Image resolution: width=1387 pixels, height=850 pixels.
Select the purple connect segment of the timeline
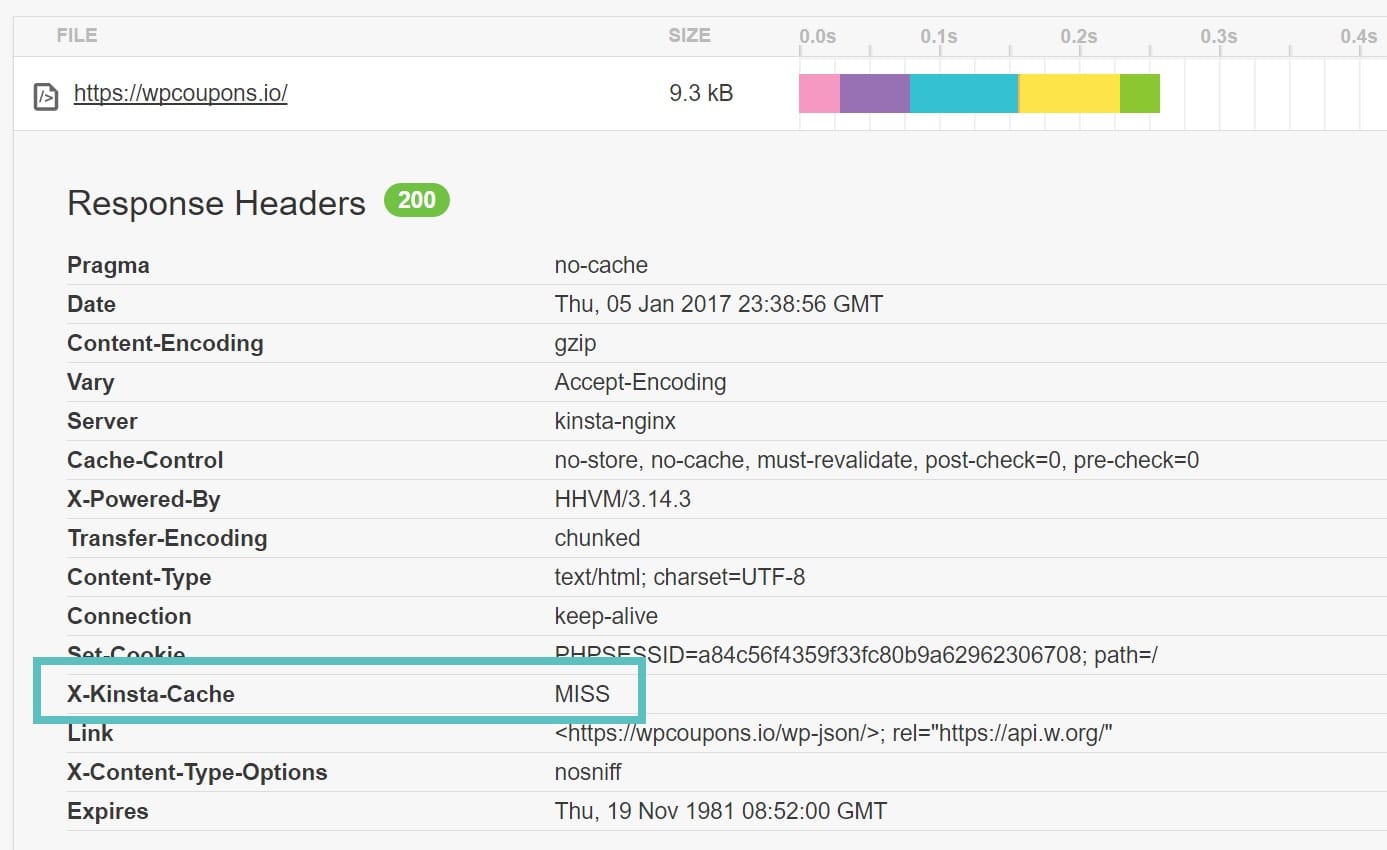(x=873, y=92)
